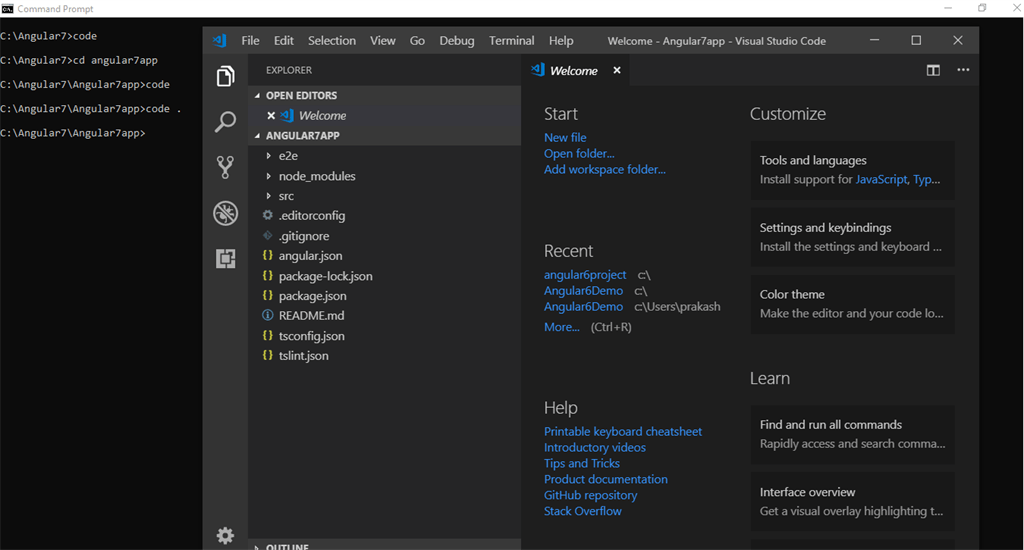The width and height of the screenshot is (1024, 550).
Task: Click the Command Prompt window icon
Action: point(7,8)
